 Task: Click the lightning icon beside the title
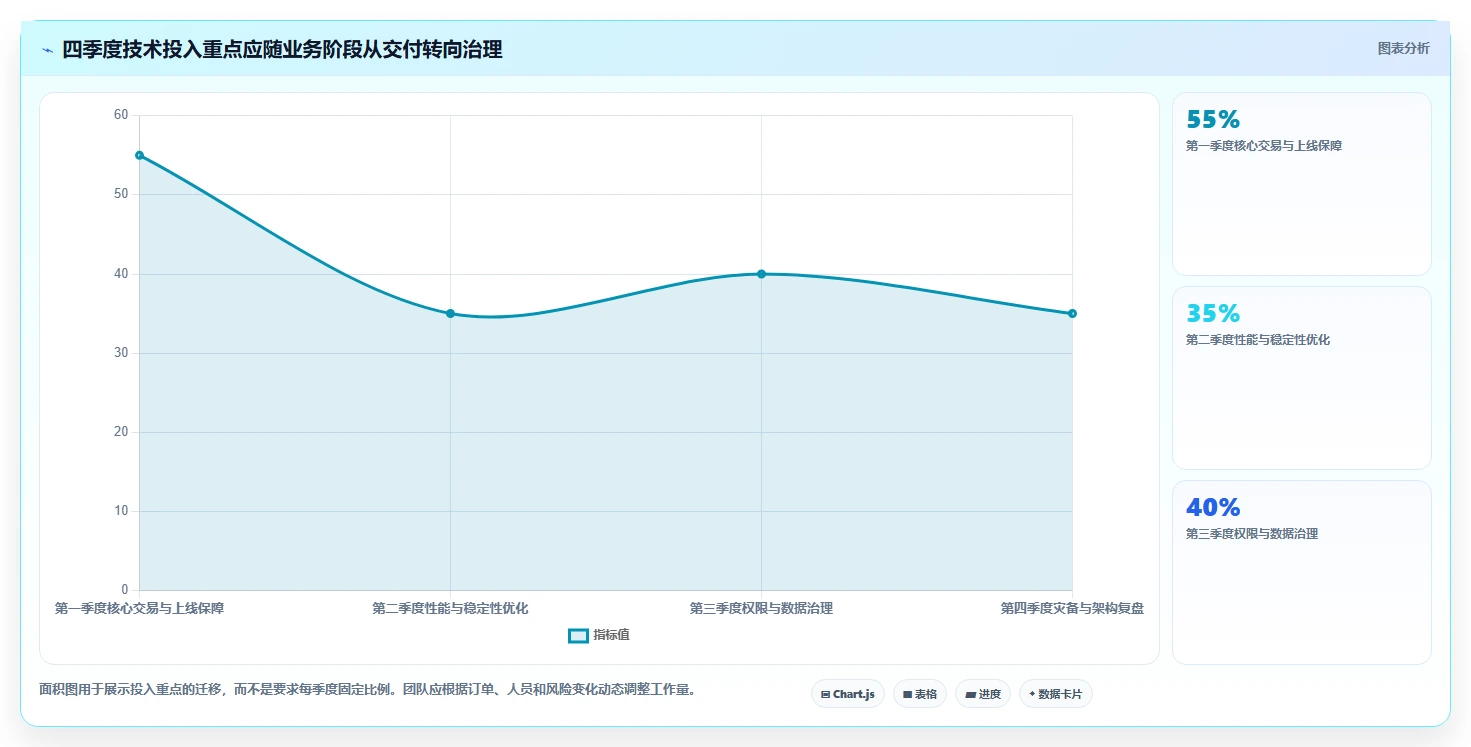[x=47, y=50]
